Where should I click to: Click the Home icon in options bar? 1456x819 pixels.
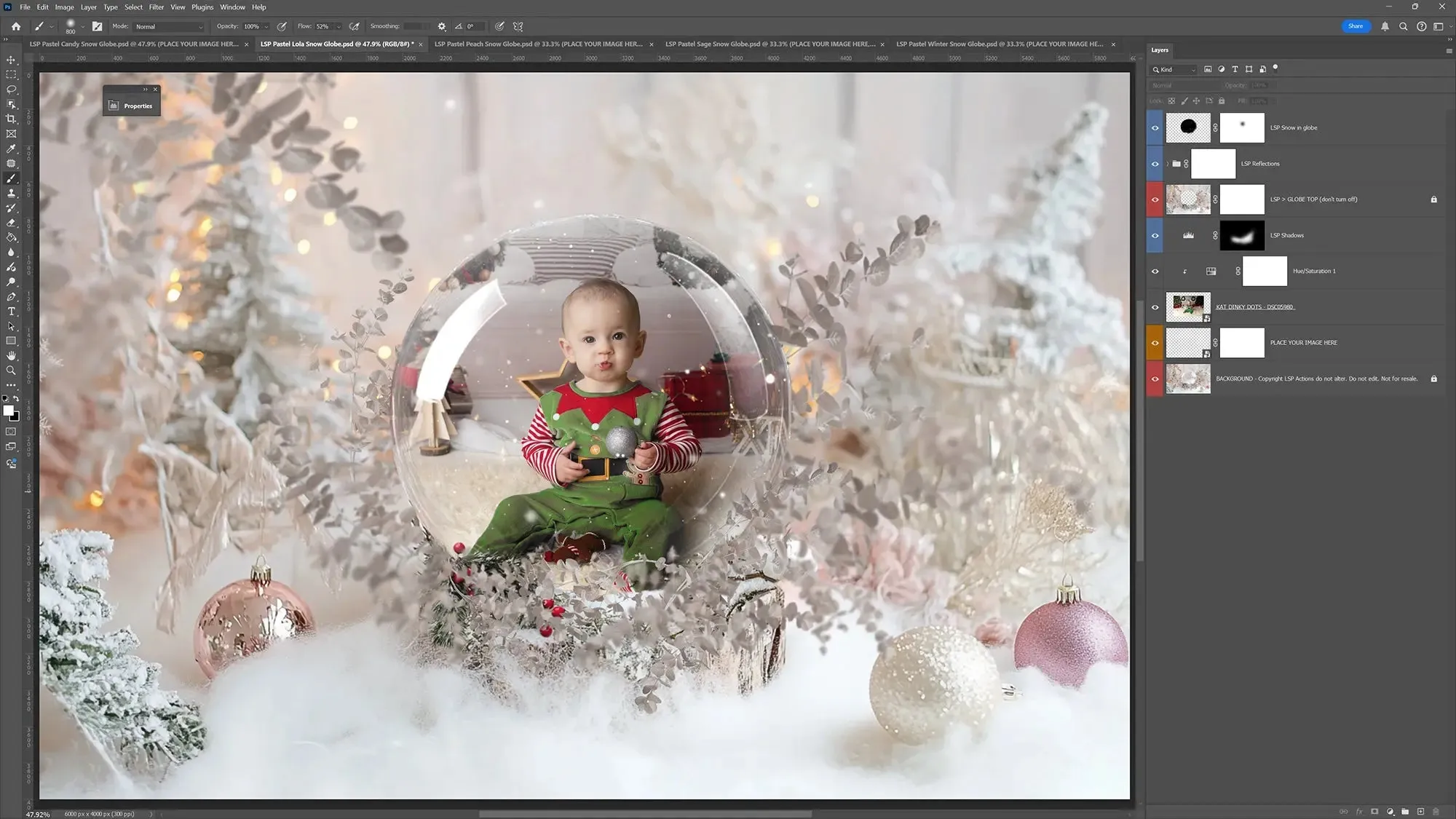tap(16, 26)
